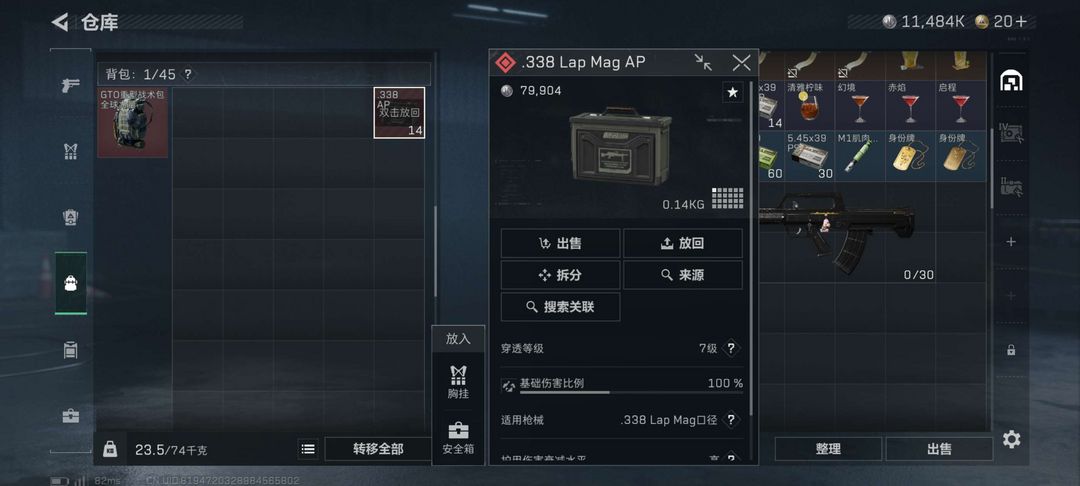Put item into 胸挂 chest rig

tap(458, 382)
